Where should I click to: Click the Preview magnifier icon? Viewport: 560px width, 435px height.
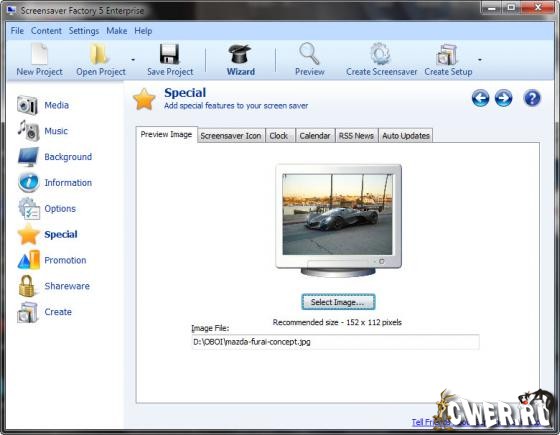click(x=310, y=60)
